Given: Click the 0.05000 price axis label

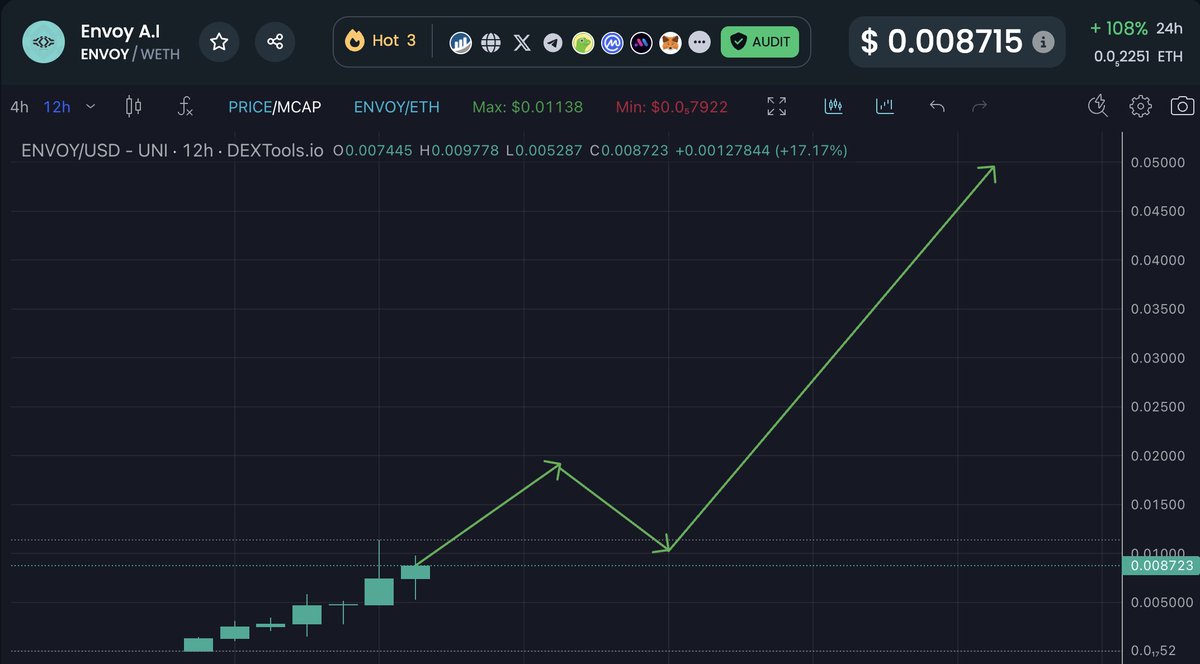Looking at the screenshot, I should tap(1156, 162).
